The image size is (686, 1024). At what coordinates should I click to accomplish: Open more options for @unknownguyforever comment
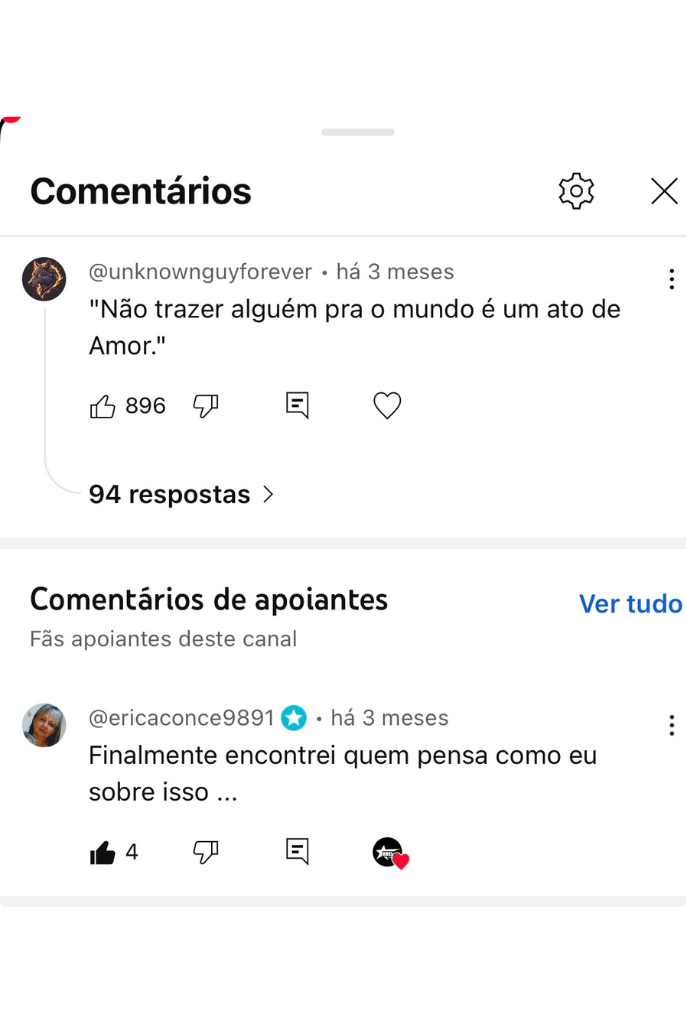coord(671,279)
